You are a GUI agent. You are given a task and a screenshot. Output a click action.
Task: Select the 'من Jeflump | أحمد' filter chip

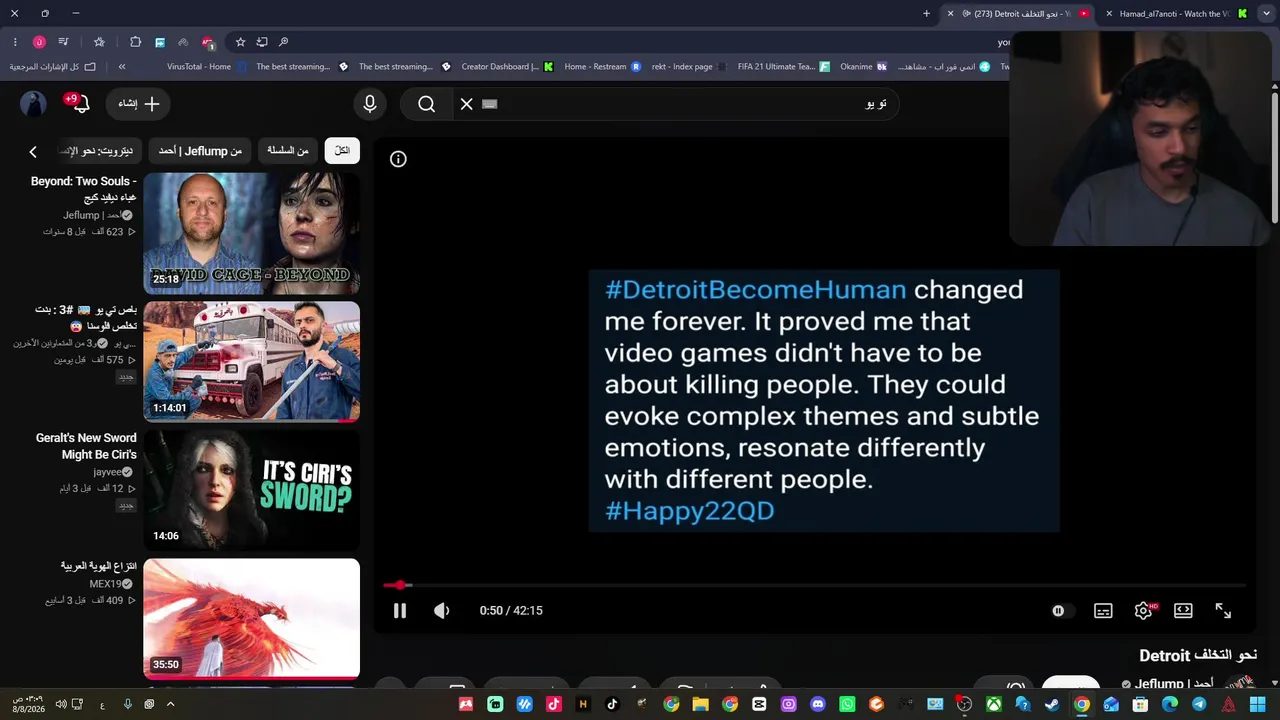200,151
